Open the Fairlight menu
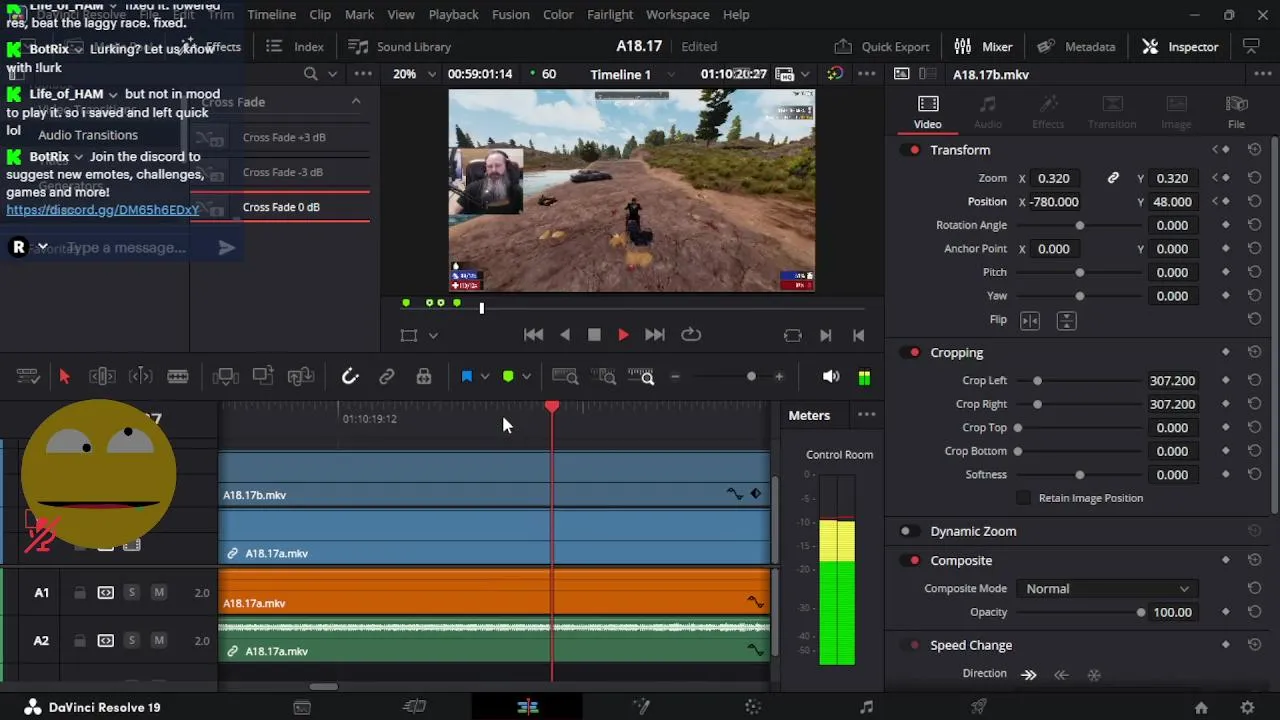Image resolution: width=1280 pixels, height=720 pixels. 610,15
